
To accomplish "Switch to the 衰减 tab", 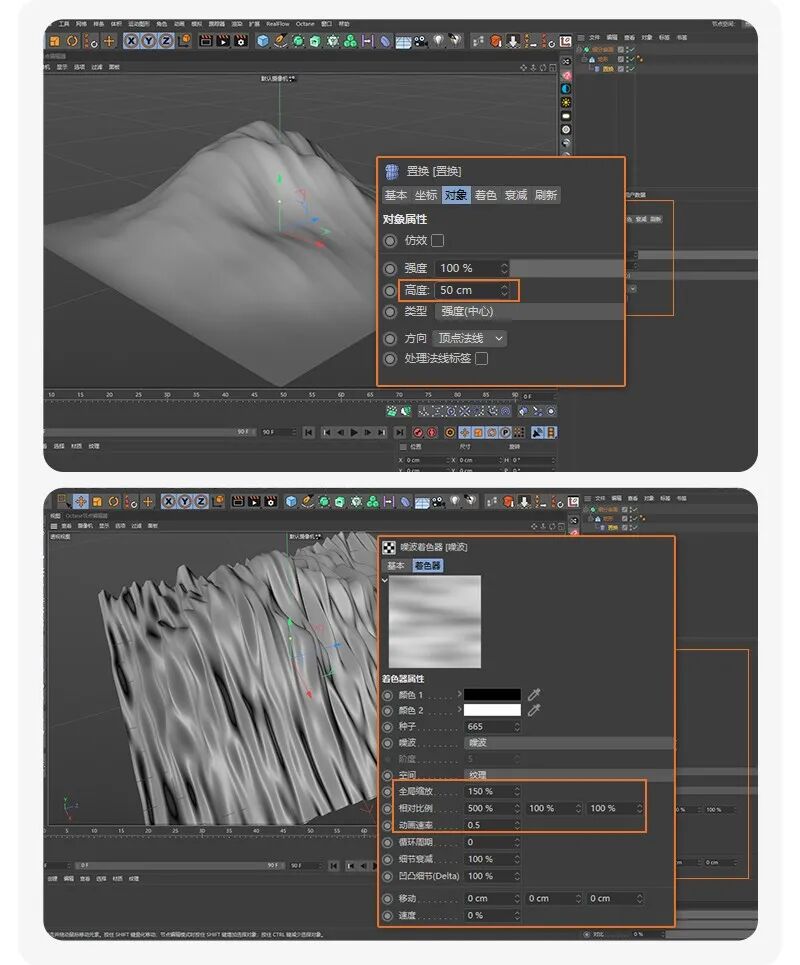I will (x=516, y=195).
